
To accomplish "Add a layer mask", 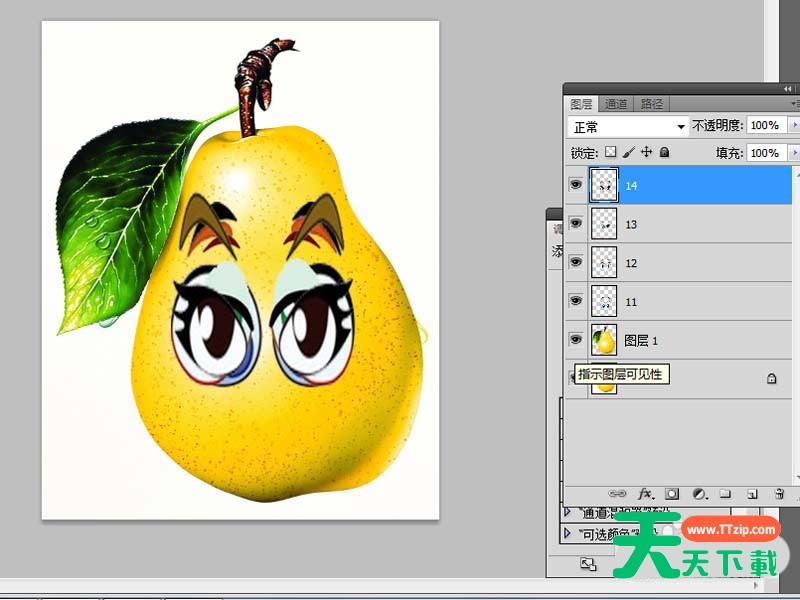I will coord(673,493).
